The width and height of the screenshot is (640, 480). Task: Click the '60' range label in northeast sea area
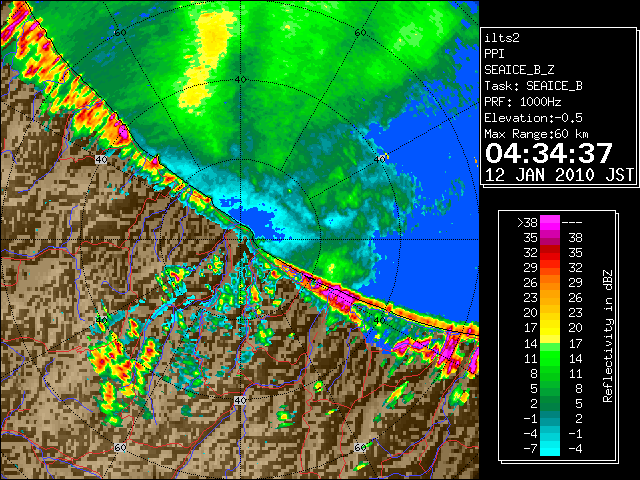[x=360, y=32]
